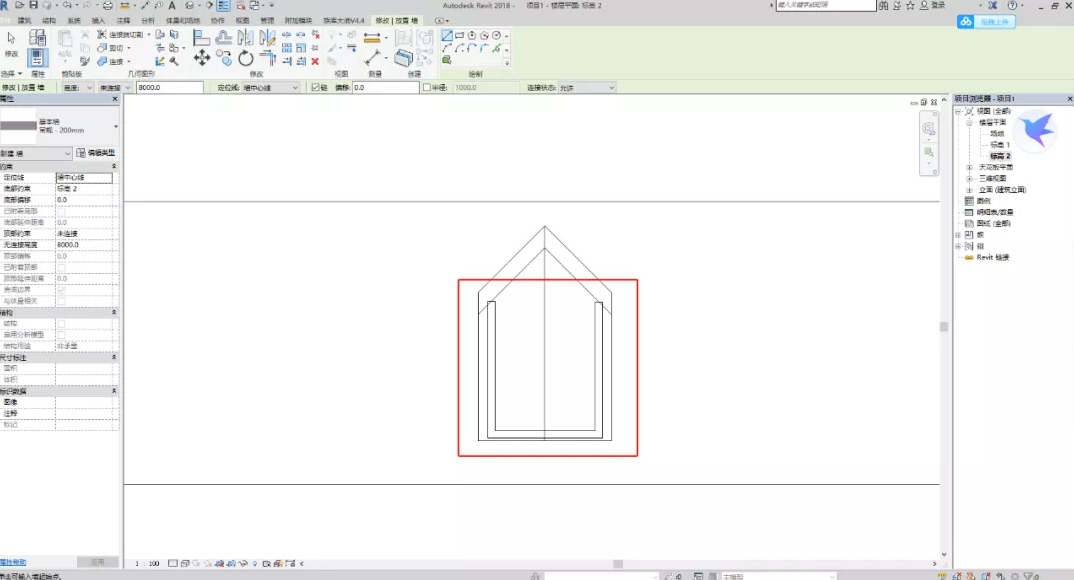Click the Rectangle draw tool

(459, 36)
